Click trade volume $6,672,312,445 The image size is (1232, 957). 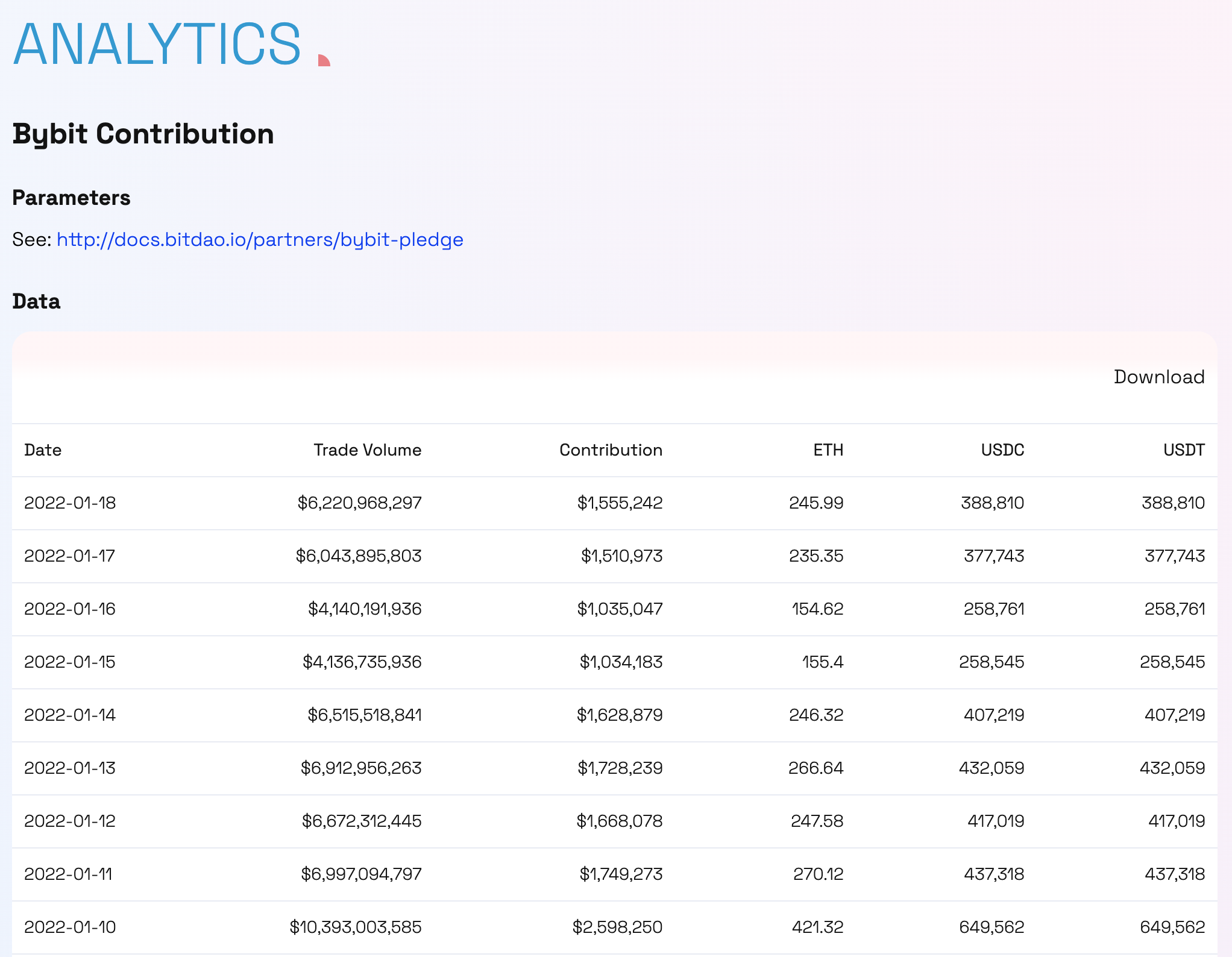[x=362, y=821]
